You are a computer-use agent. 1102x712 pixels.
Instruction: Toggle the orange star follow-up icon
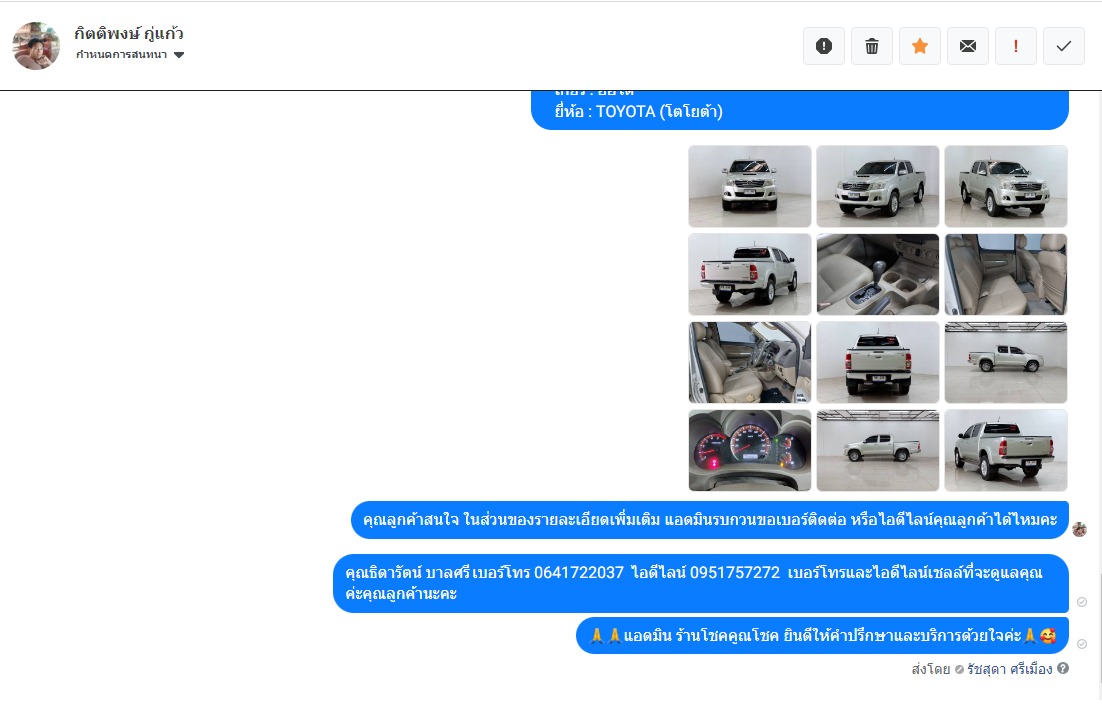920,46
